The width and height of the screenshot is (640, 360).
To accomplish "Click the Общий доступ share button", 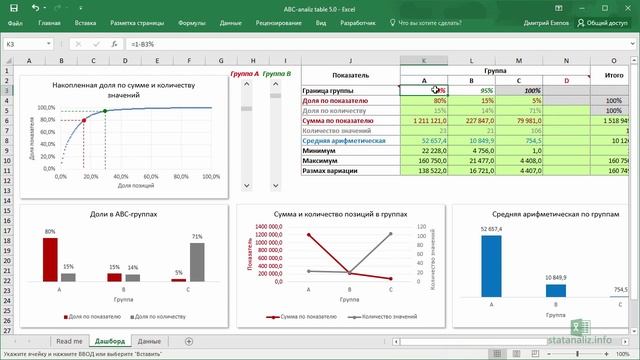I will 602,23.
